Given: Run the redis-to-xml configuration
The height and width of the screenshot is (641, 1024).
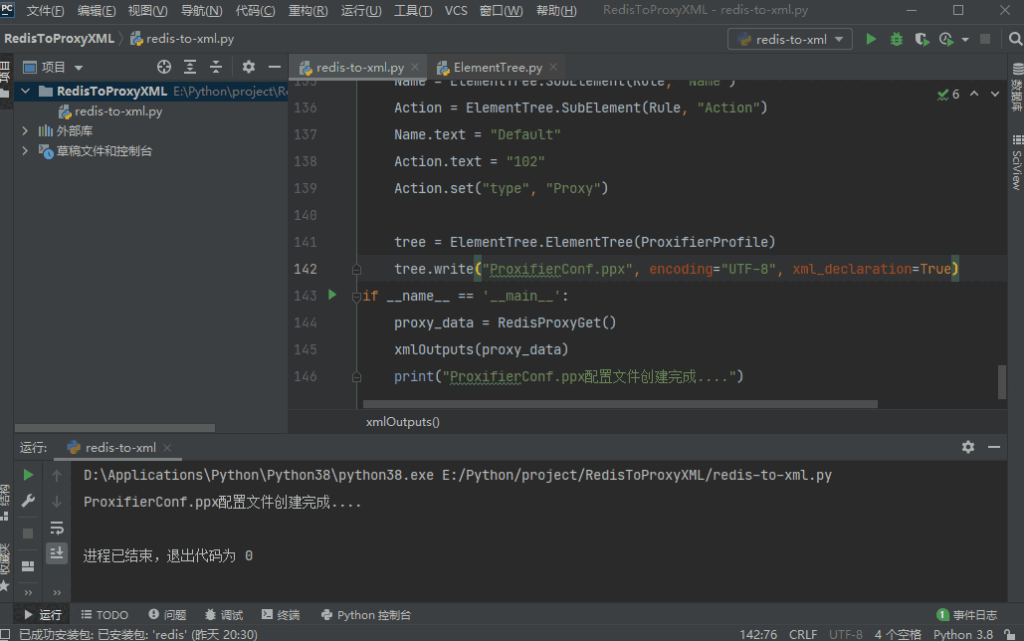Looking at the screenshot, I should [x=871, y=39].
